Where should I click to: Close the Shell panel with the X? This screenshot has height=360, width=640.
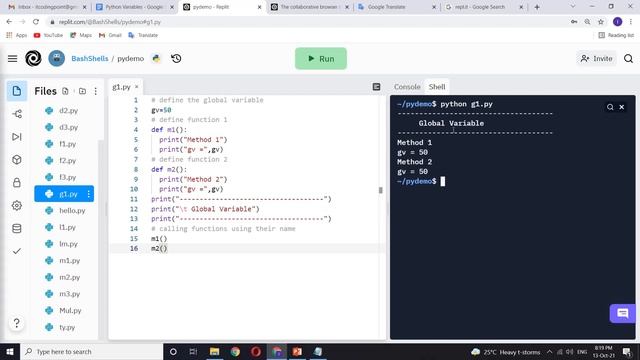point(622,107)
